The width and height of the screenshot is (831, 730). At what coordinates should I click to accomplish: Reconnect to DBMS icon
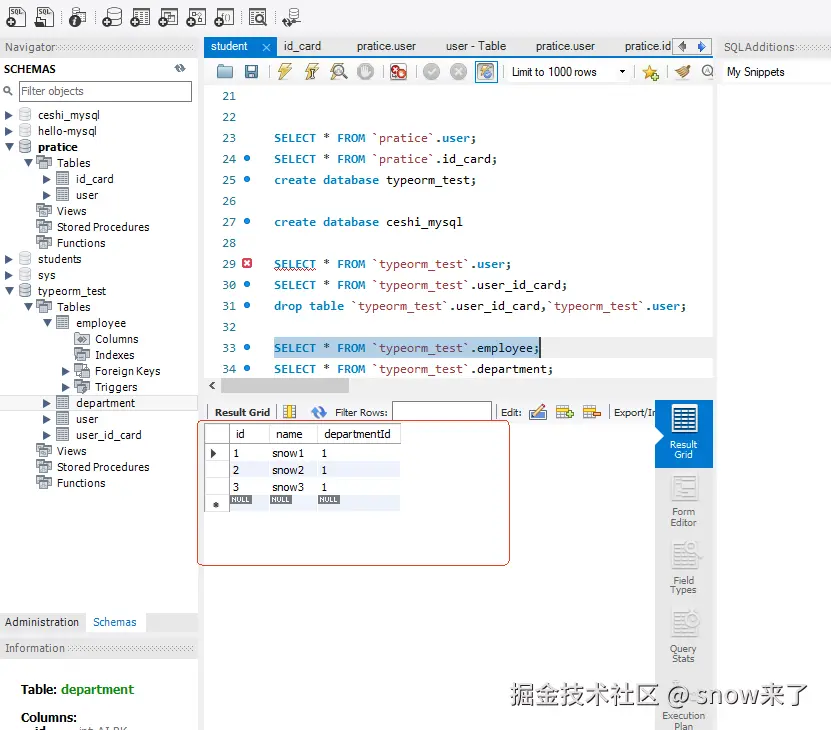pos(291,17)
